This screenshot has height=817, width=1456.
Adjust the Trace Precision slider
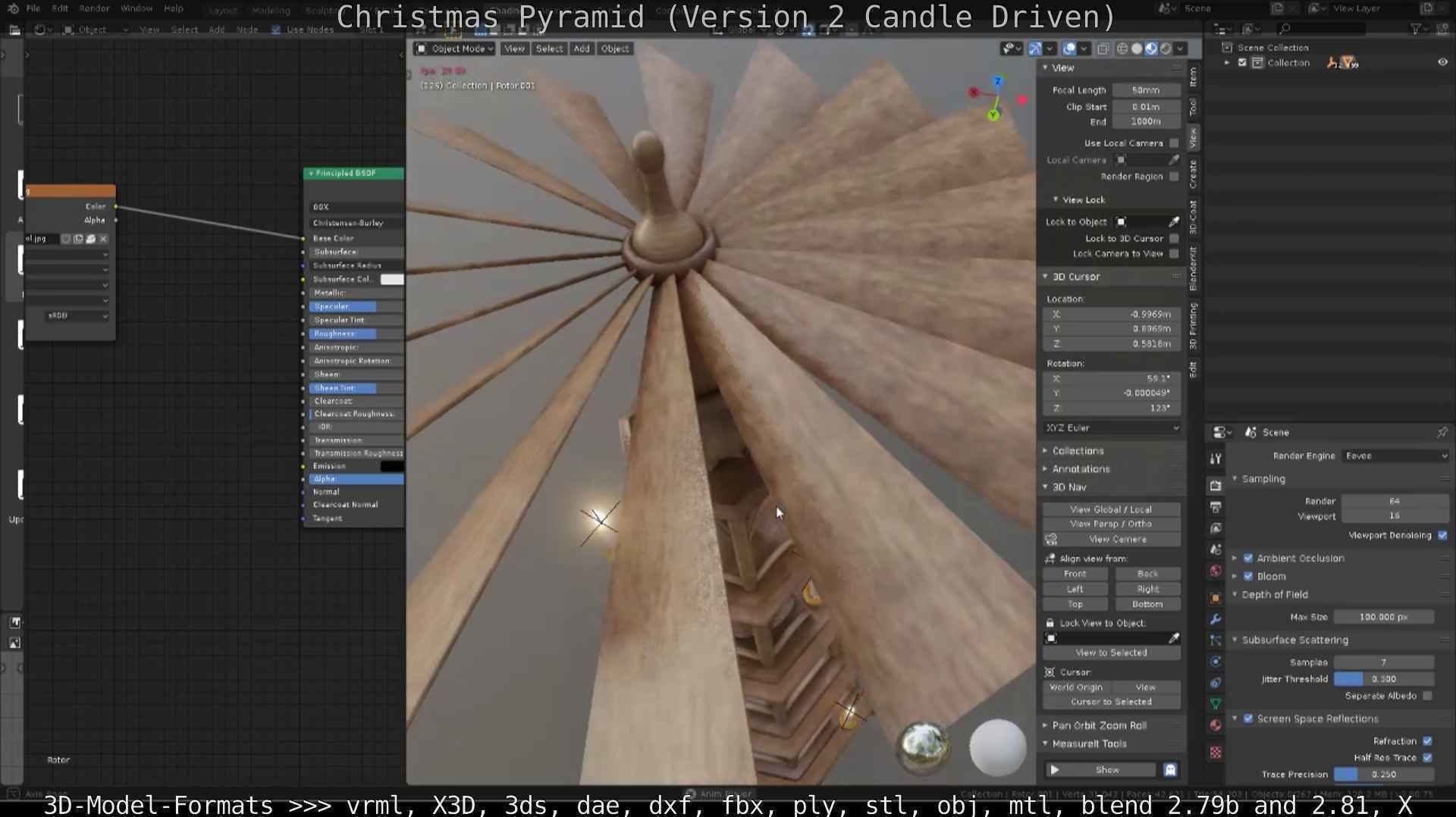point(1384,775)
